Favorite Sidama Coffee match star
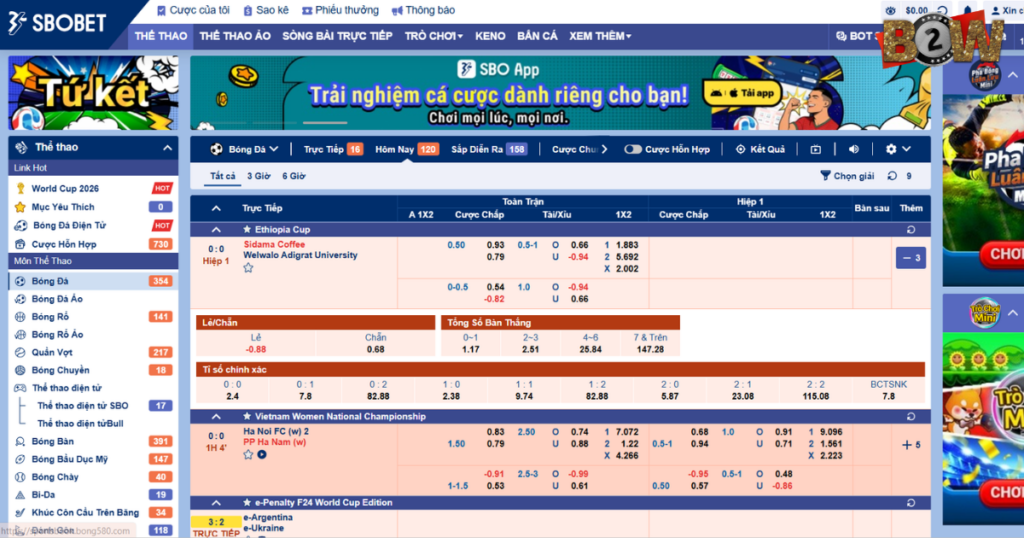The width and height of the screenshot is (1024, 538). coord(248,268)
